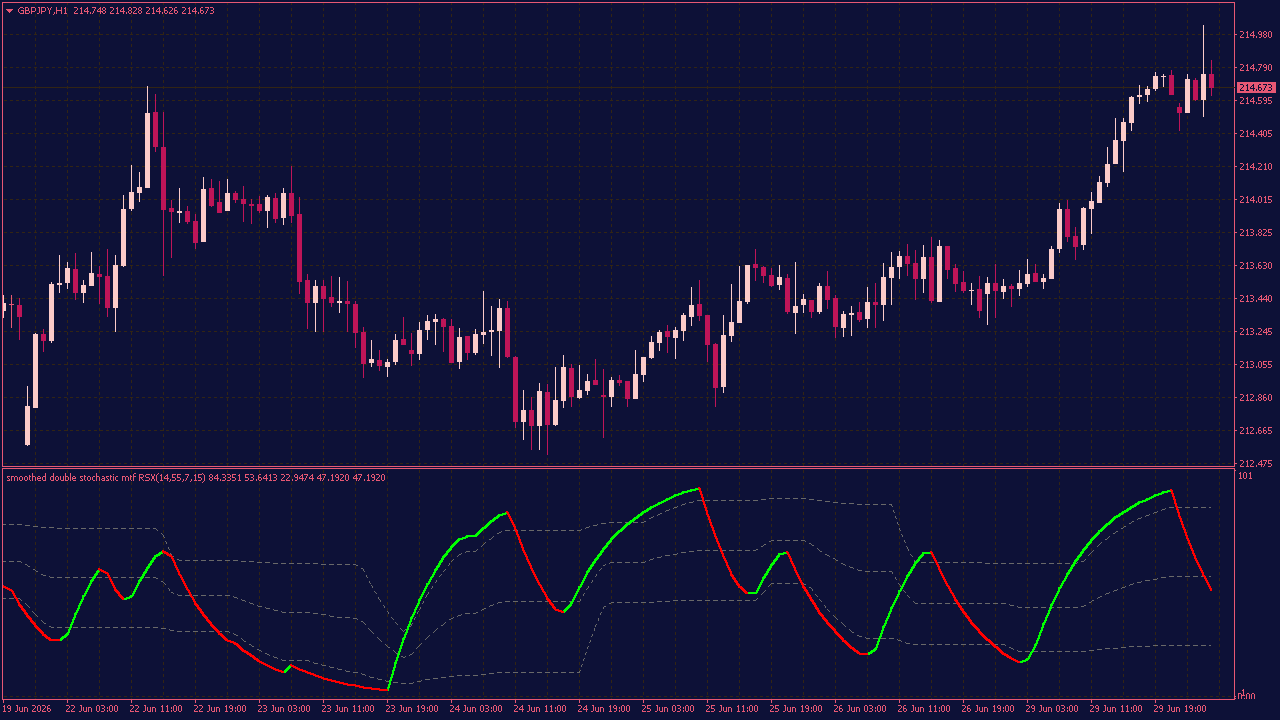Click the indicator scale value 101
The width and height of the screenshot is (1280, 720).
coord(1245,476)
